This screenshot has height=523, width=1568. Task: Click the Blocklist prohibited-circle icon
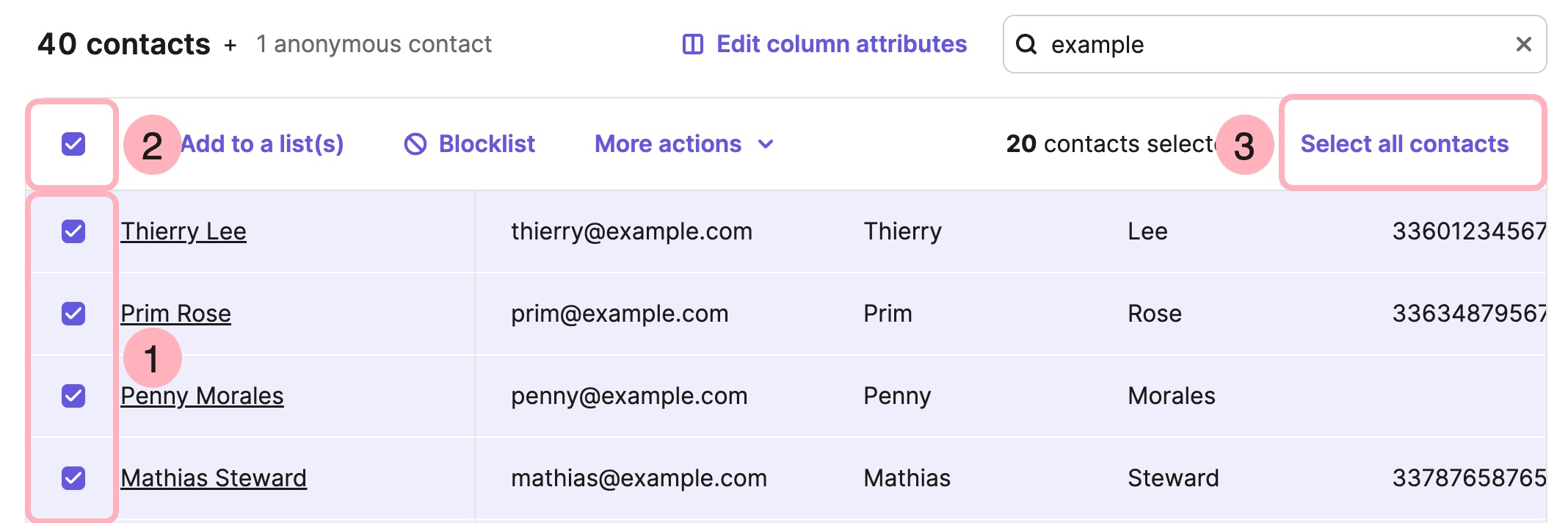point(415,144)
